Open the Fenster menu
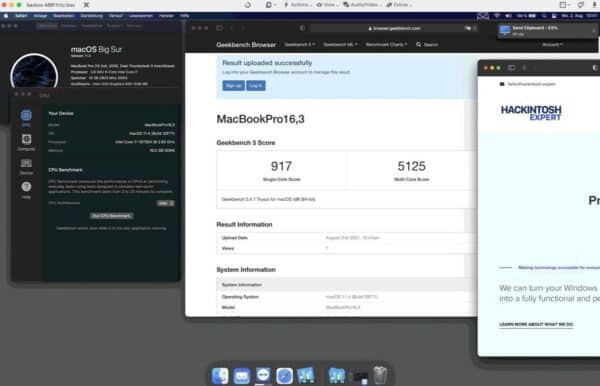600x386 pixels. (166, 16)
